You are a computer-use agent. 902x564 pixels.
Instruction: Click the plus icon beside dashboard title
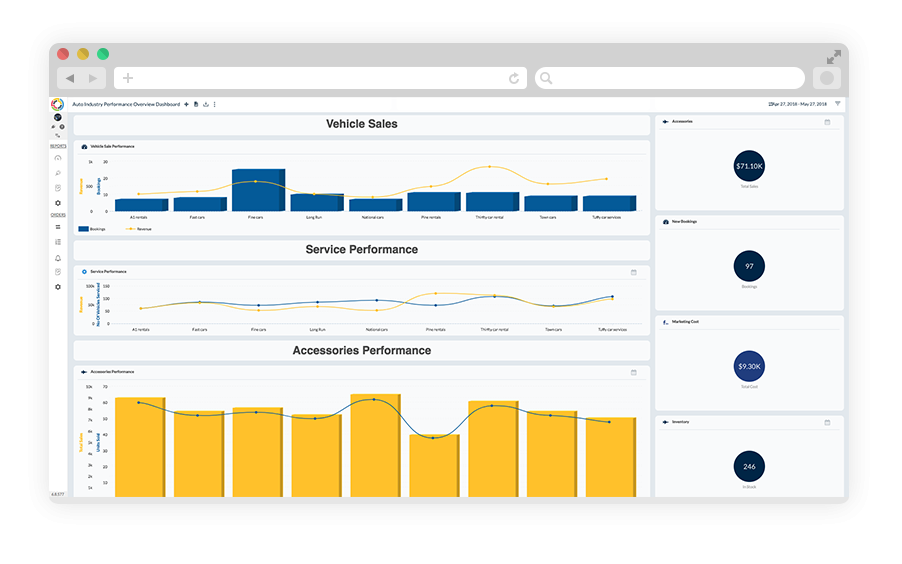186,104
